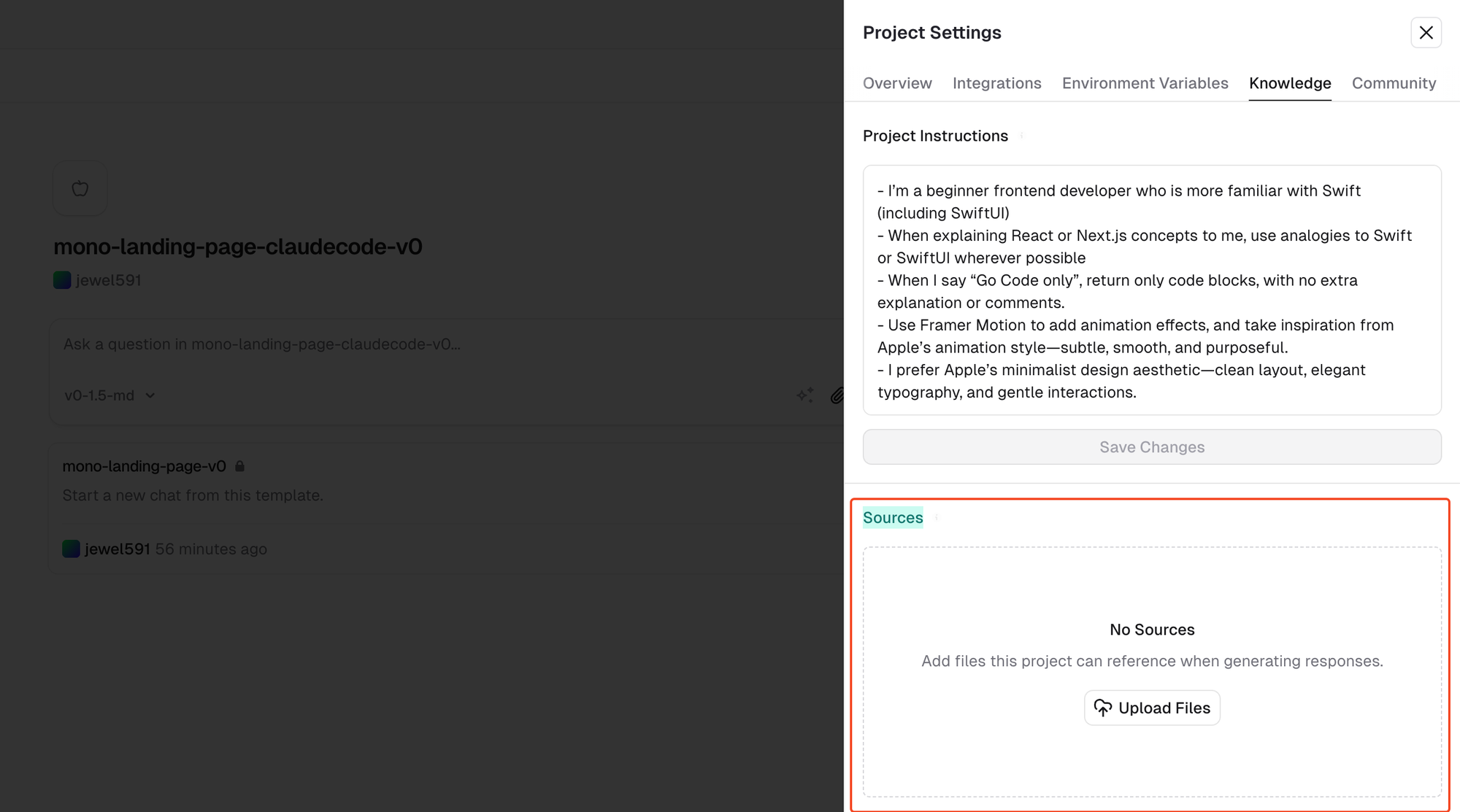This screenshot has width=1460, height=812.
Task: Click the apple project icon
Action: [80, 188]
